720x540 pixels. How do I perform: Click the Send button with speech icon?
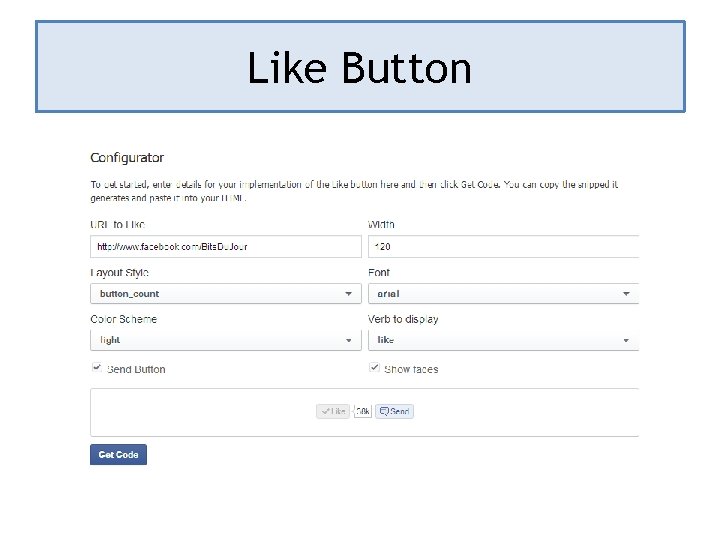394,411
